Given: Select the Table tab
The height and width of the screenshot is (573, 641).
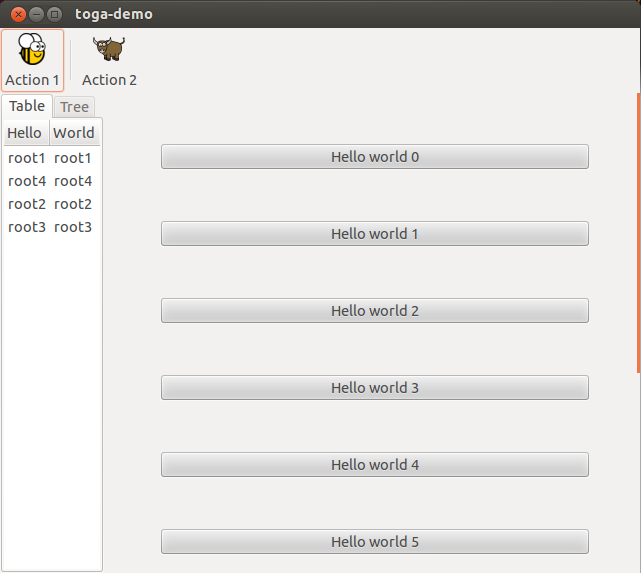Looking at the screenshot, I should click(x=27, y=106).
